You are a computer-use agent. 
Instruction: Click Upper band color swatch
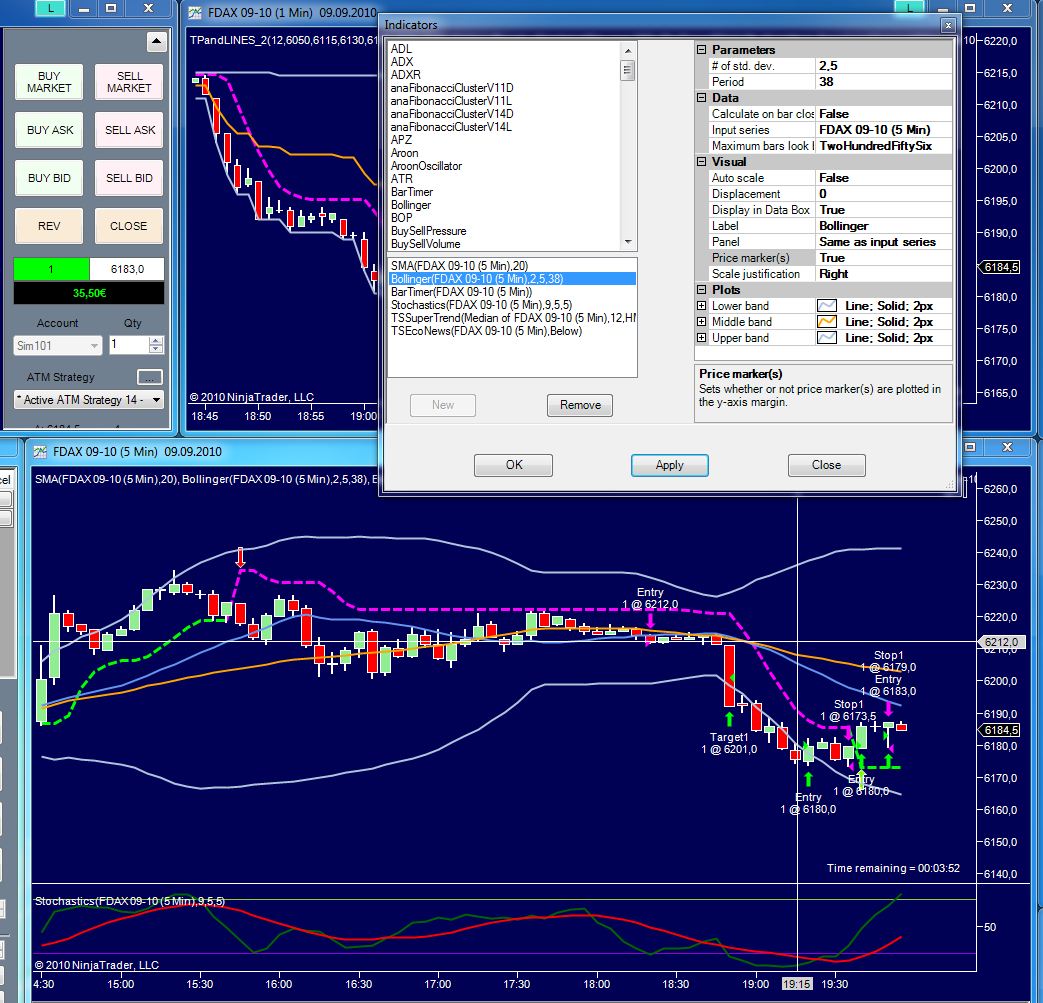click(827, 338)
